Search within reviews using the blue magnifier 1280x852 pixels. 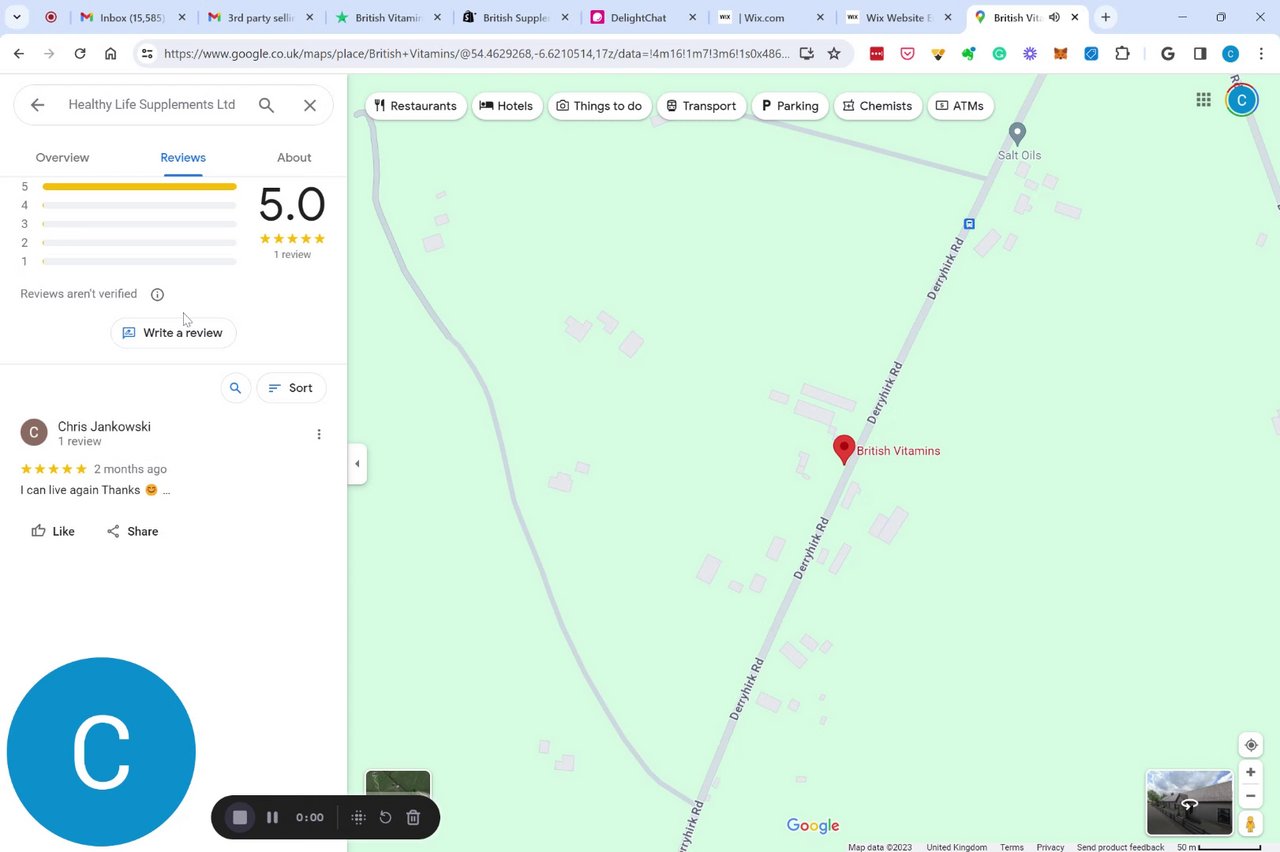[235, 388]
